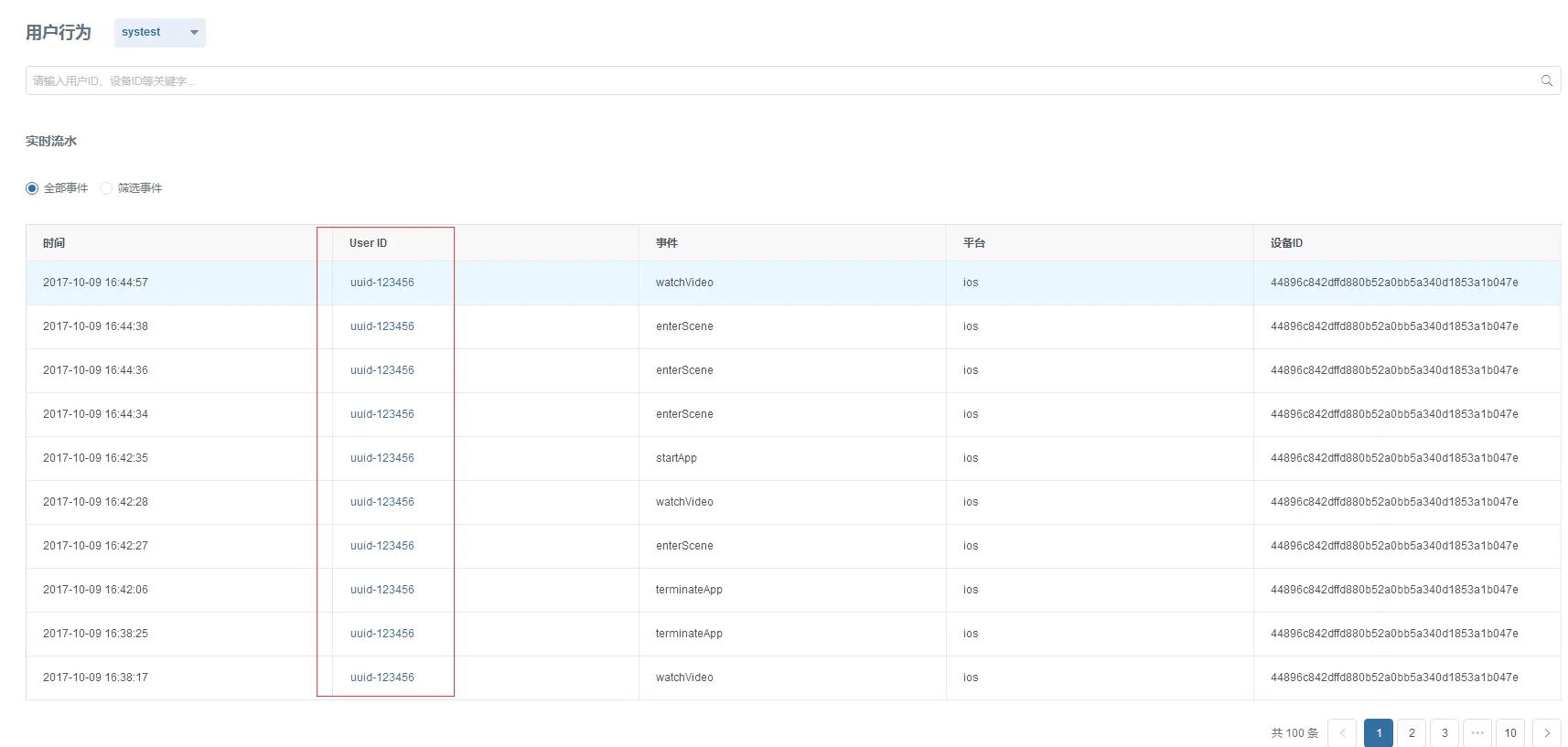Click watchVideo event in the 16:44:57 row

684,283
